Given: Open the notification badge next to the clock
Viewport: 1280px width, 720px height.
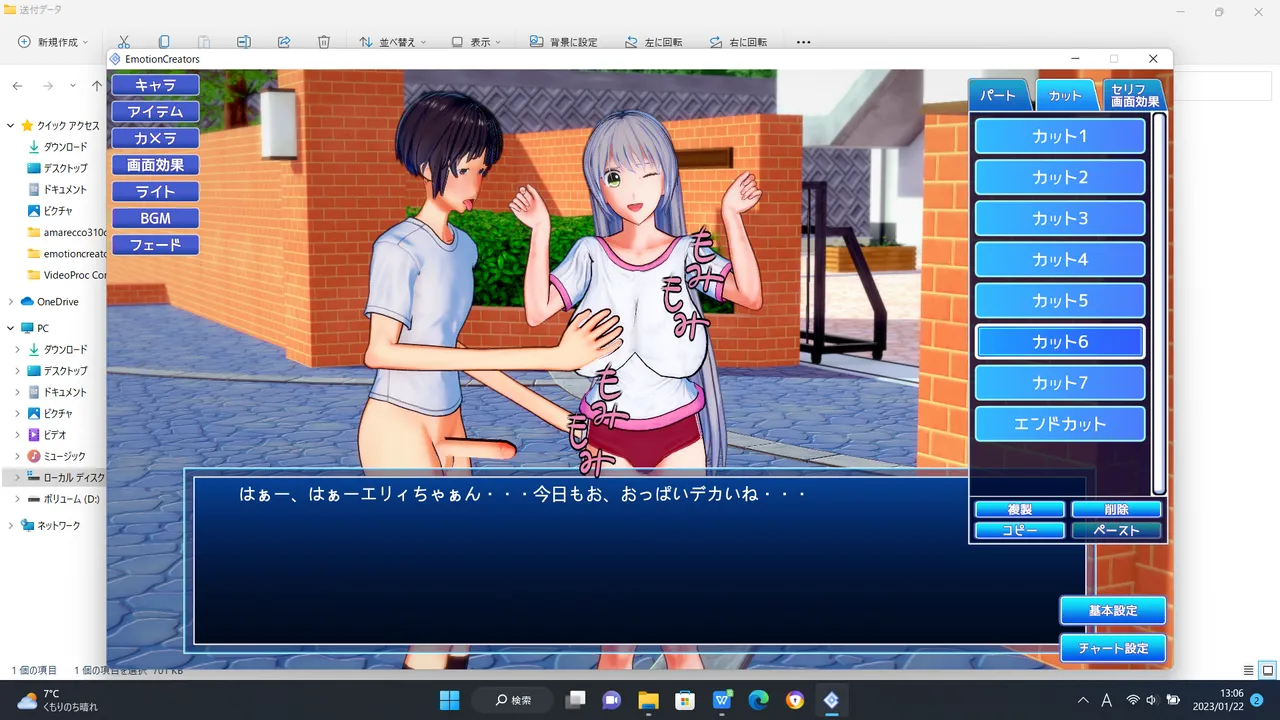Looking at the screenshot, I should (1257, 700).
